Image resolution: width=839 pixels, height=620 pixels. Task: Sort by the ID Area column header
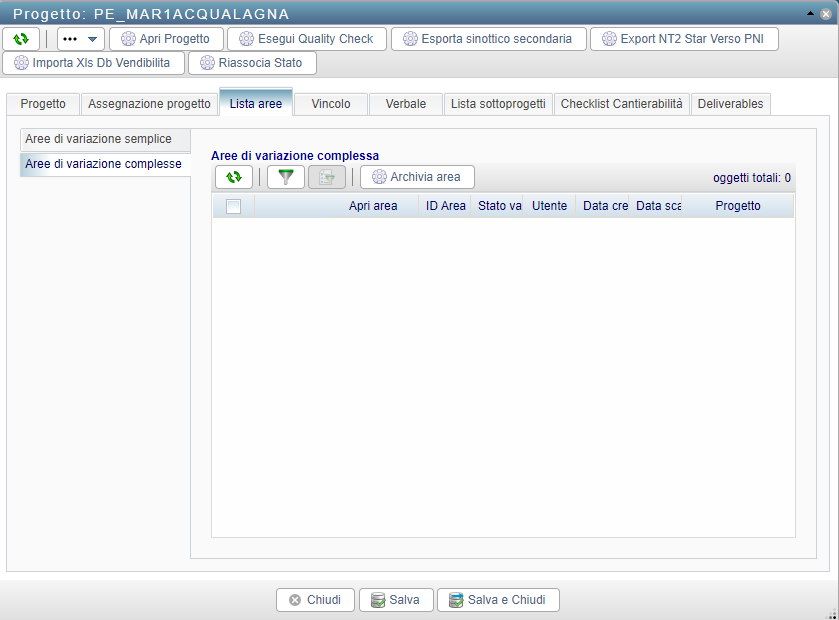click(445, 206)
